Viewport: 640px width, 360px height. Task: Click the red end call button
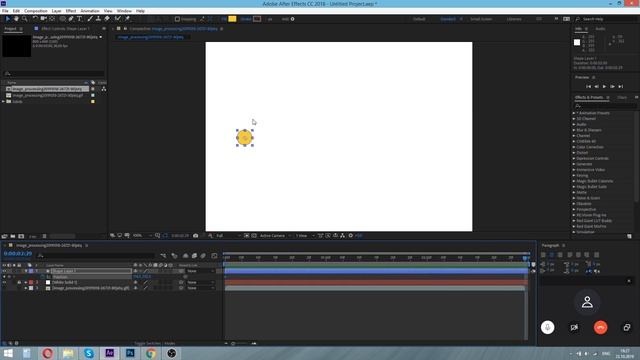600,327
